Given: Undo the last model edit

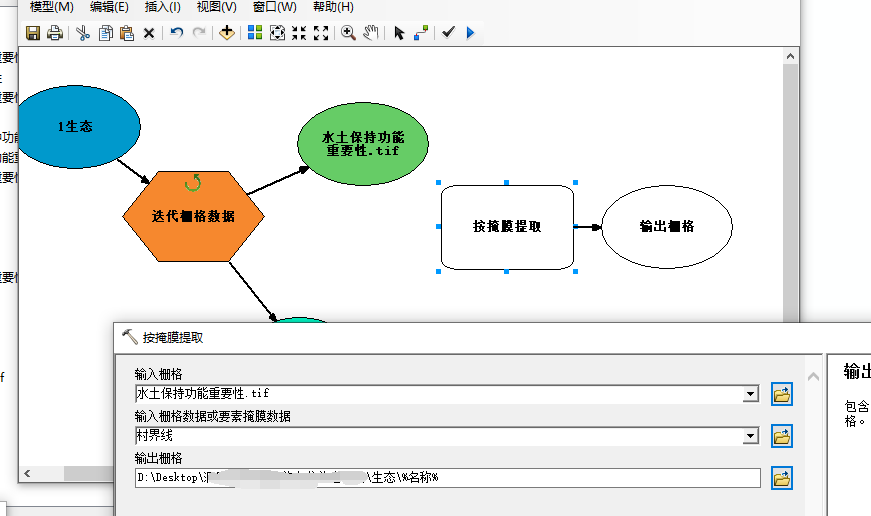Looking at the screenshot, I should (x=177, y=33).
